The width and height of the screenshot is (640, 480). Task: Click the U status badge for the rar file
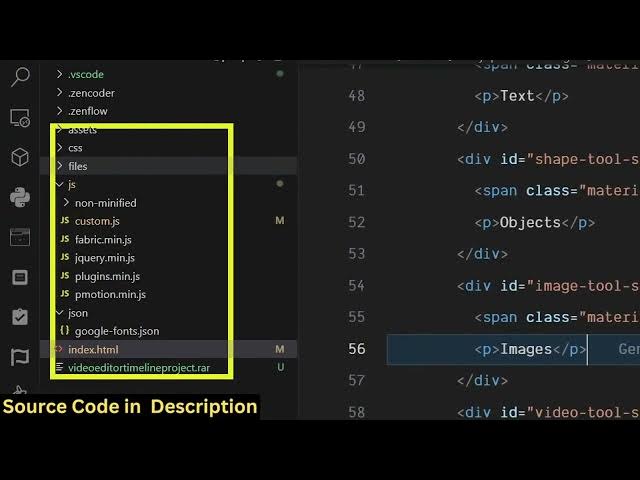click(280, 367)
